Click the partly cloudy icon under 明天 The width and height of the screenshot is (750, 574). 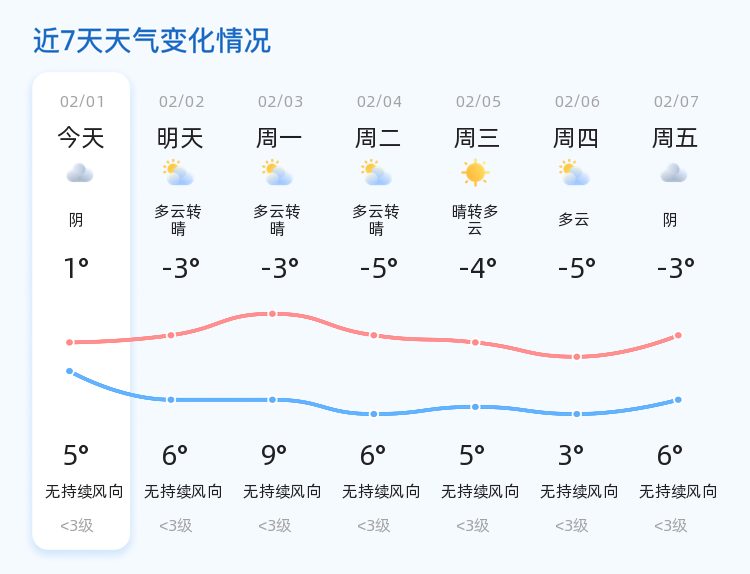178,173
